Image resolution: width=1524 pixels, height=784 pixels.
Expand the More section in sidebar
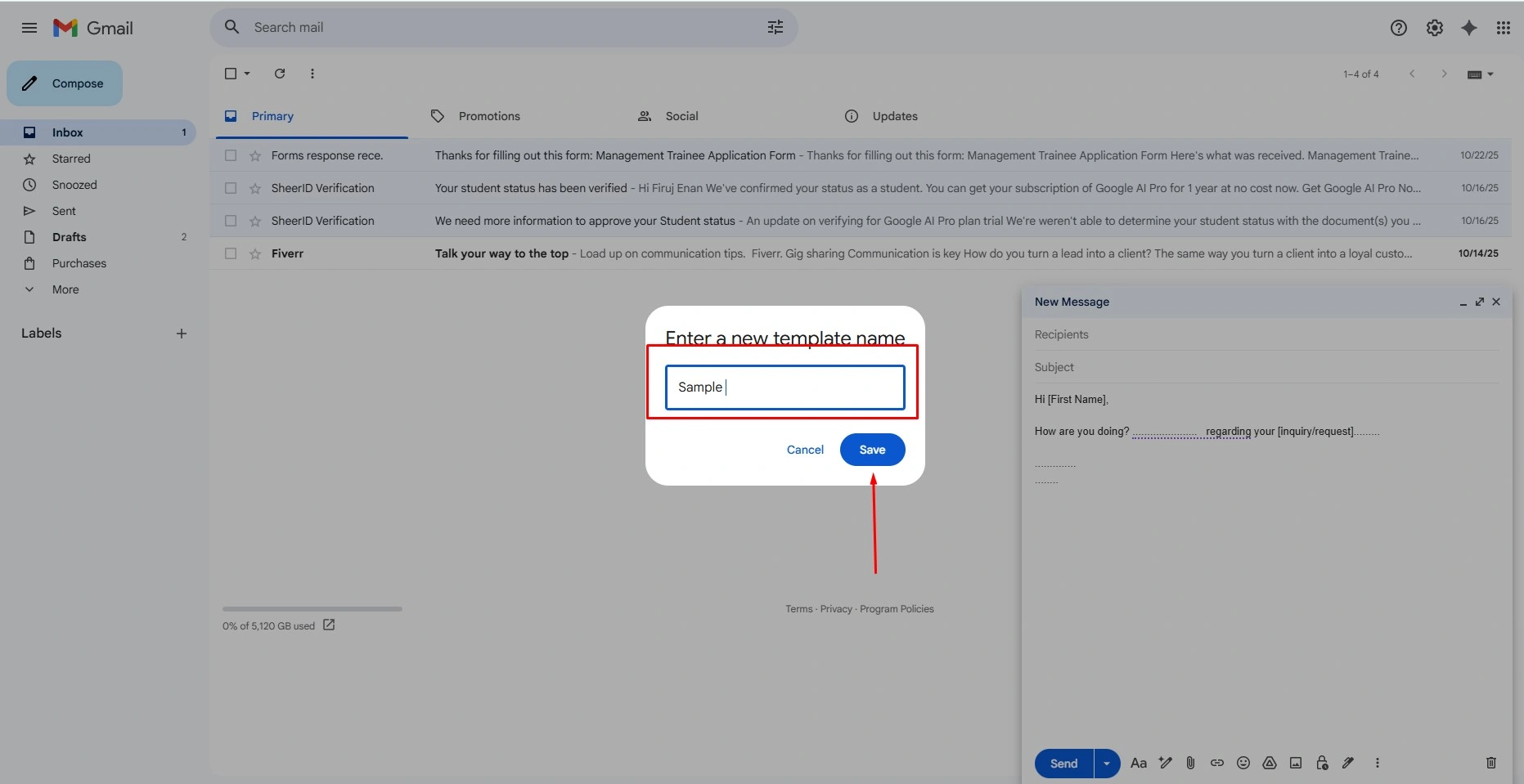pyautogui.click(x=65, y=289)
